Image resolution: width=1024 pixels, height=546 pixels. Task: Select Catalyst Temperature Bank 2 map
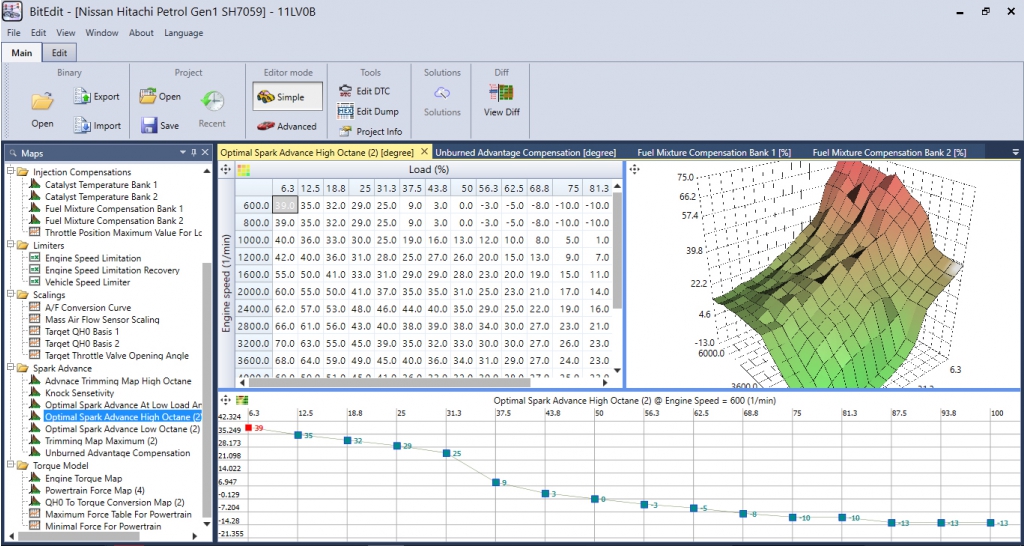[x=101, y=197]
